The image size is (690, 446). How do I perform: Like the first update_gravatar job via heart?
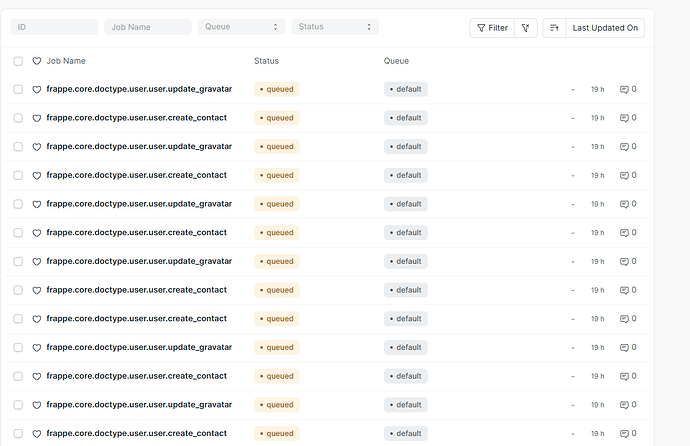coord(37,89)
